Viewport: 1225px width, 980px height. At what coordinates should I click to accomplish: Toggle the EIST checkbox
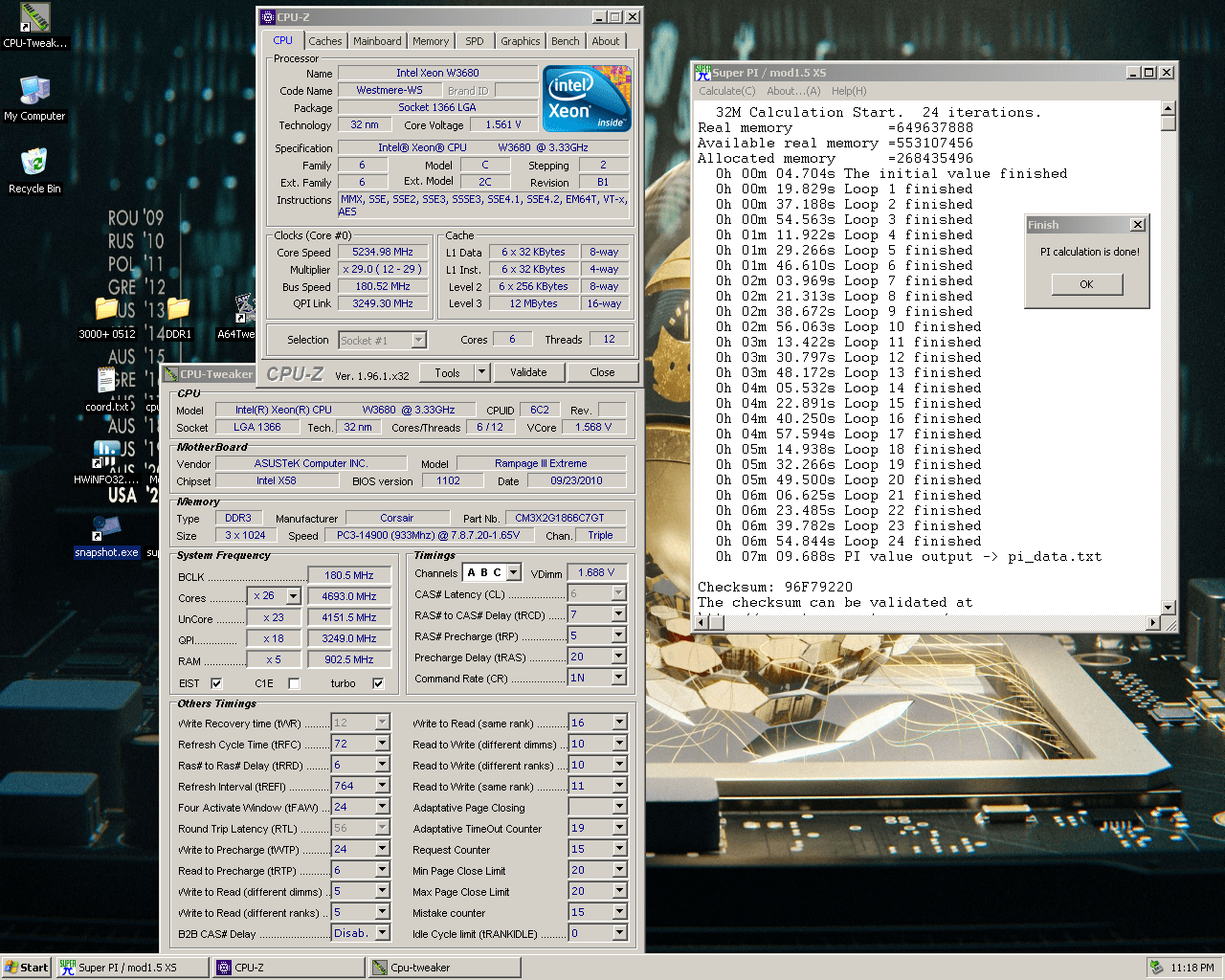pos(216,683)
